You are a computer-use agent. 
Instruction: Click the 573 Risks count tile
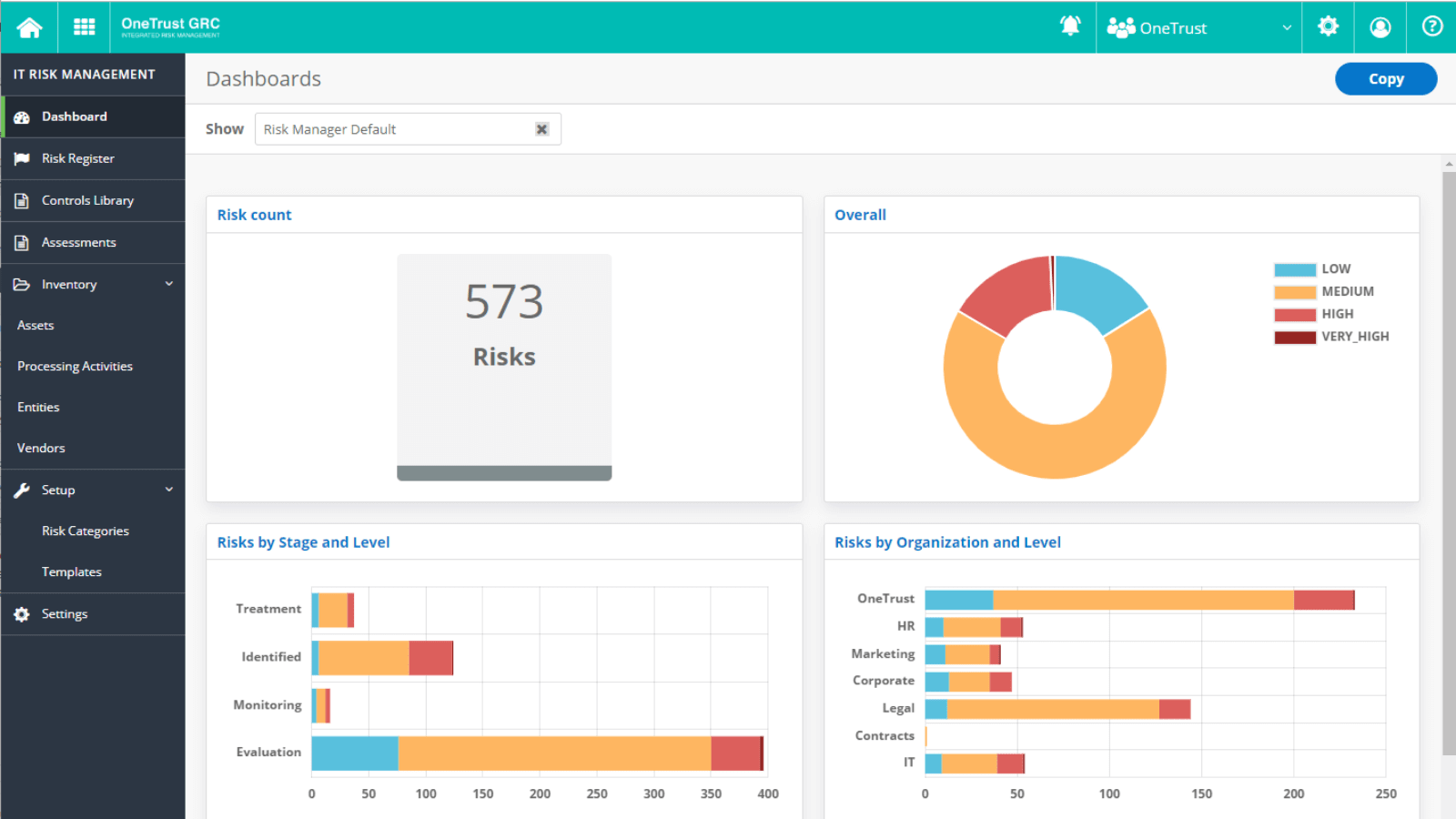coord(504,367)
